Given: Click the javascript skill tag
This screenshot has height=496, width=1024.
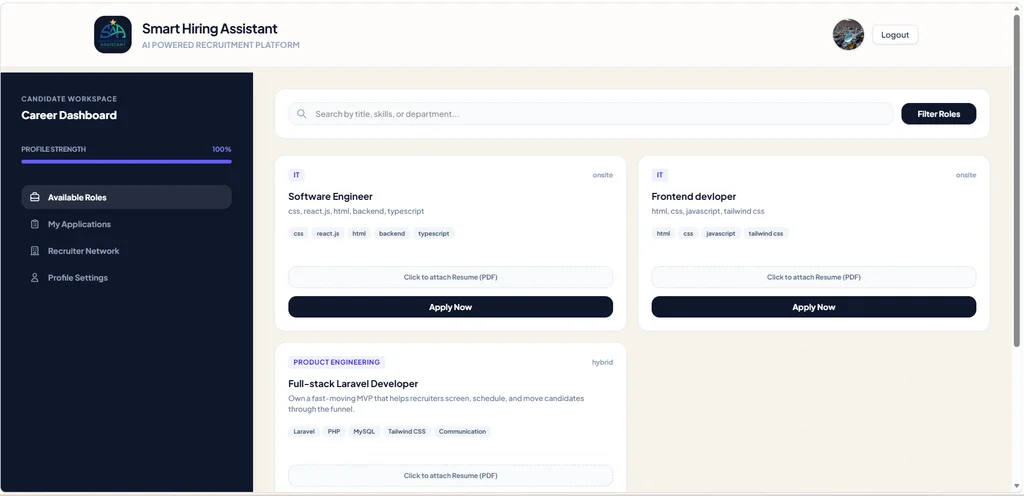Looking at the screenshot, I should coord(721,233).
